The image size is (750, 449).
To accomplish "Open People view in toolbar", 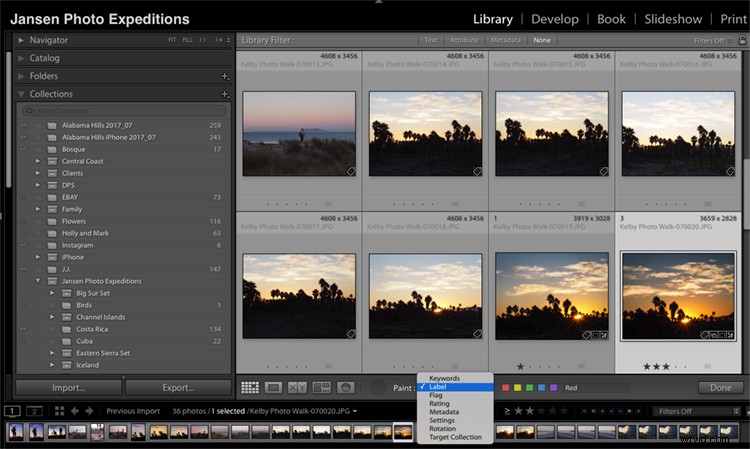I will [x=346, y=387].
